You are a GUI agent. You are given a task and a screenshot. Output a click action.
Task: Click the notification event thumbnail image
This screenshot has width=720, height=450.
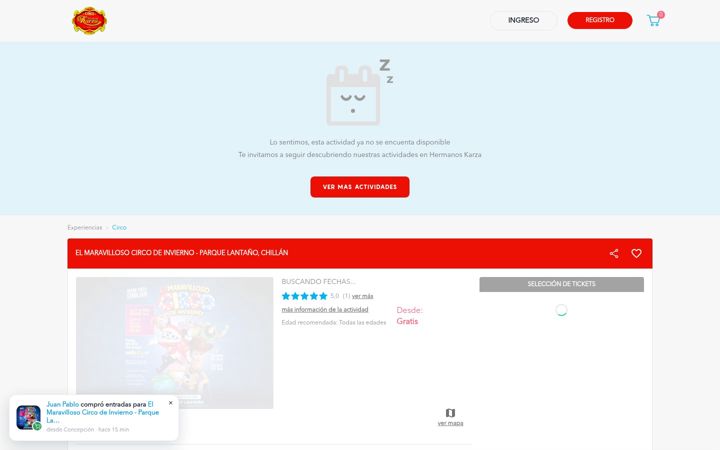[28, 417]
